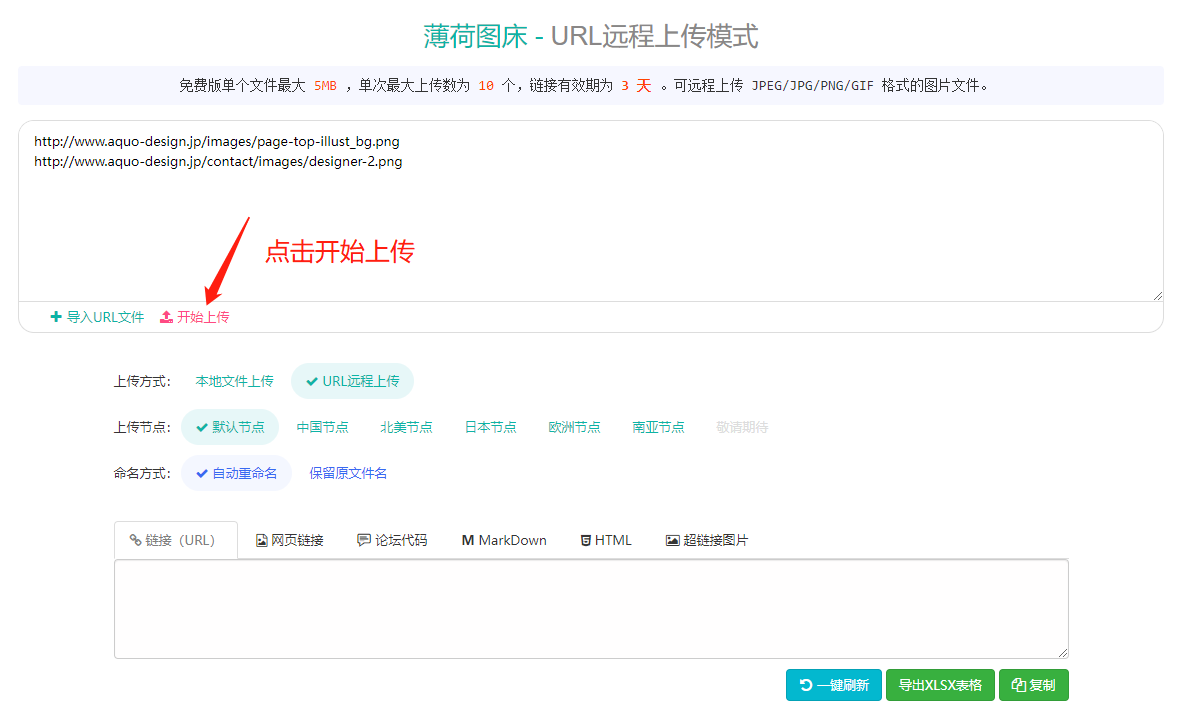Screen dimensions: 1193x711
Task: Click the disabled 敬请期待 node option
Action: [x=742, y=427]
